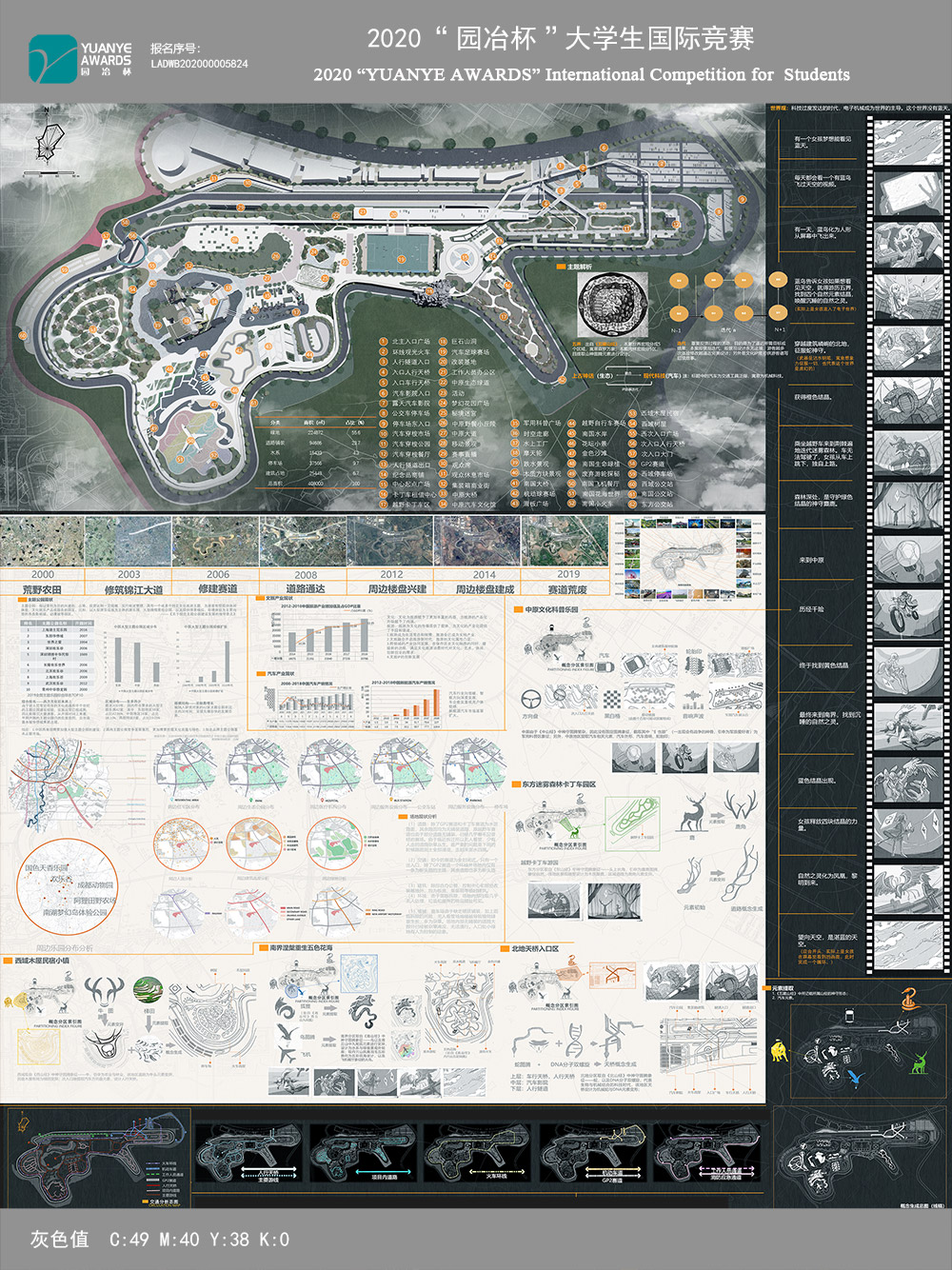
Task: Select the Chinese title "园冶杯" 大学生国际竞赛
Action: [561, 38]
